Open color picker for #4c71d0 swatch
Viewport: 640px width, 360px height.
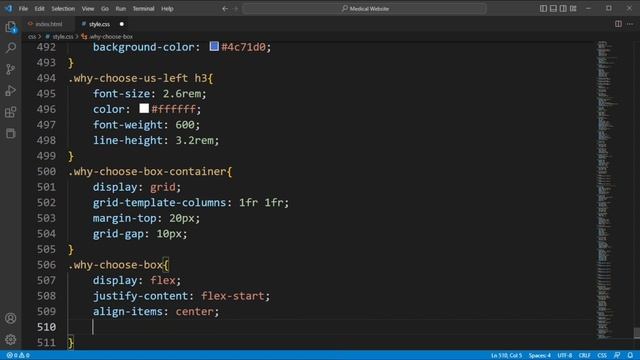(214, 46)
